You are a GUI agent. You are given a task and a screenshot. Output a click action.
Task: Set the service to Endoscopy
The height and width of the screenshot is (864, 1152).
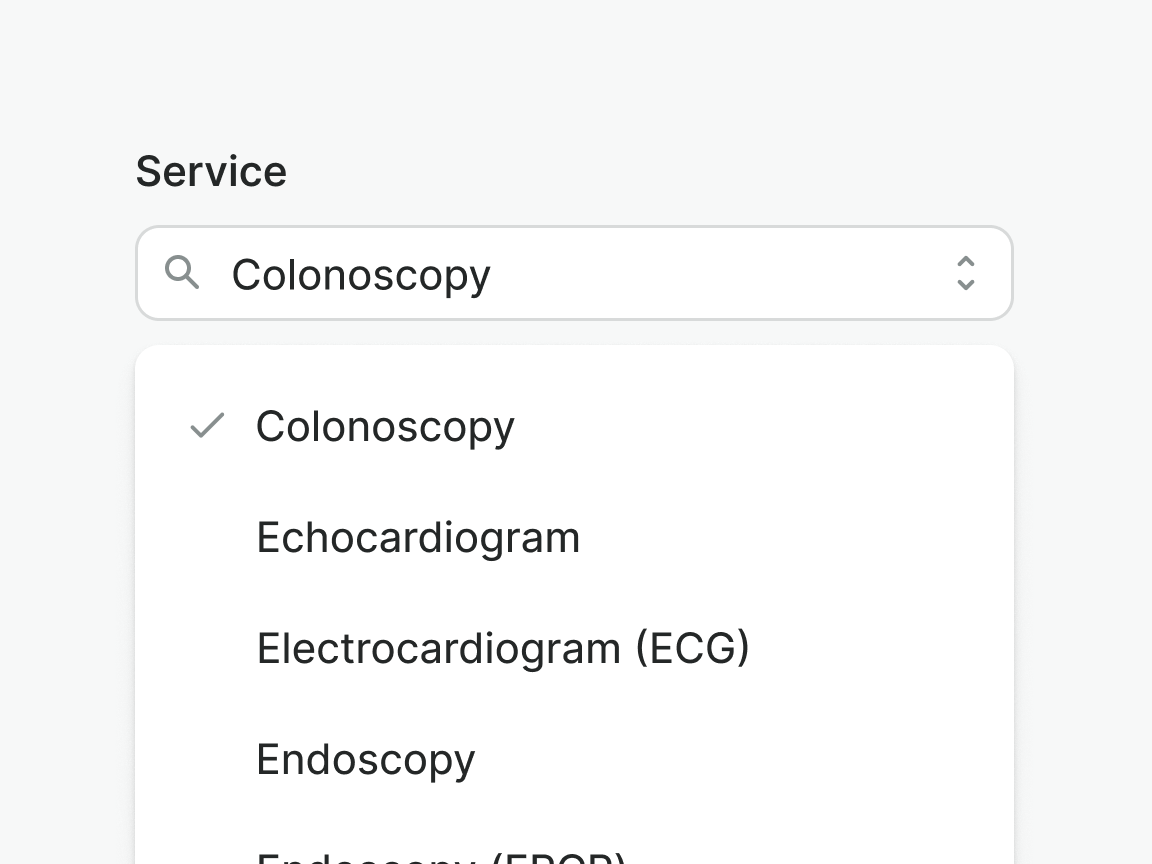click(366, 759)
